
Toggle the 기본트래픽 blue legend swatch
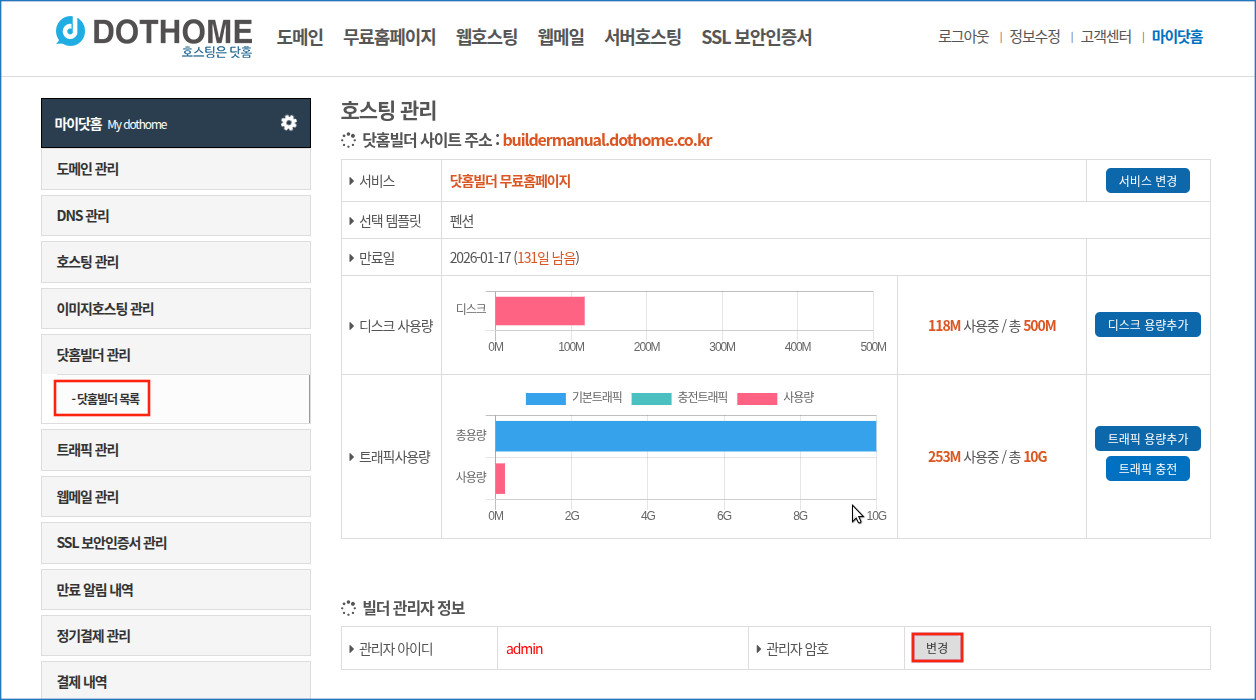point(545,398)
